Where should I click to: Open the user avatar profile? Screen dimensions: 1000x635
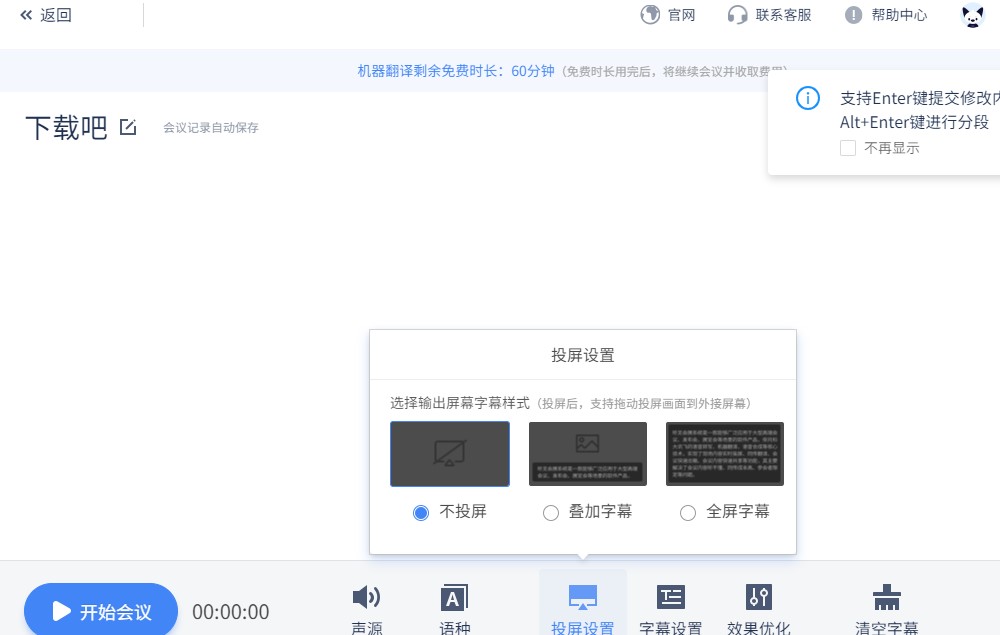click(x=973, y=15)
